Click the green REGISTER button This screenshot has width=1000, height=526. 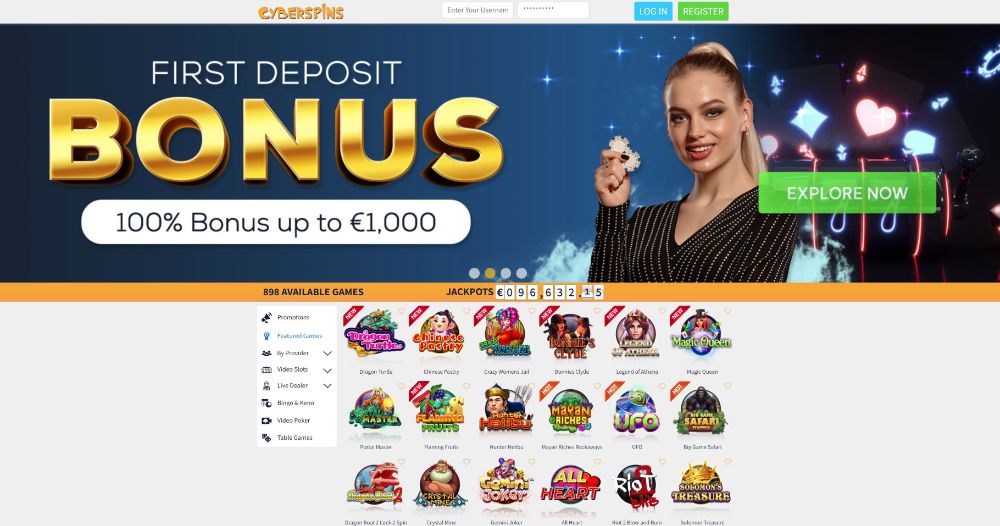coord(703,11)
